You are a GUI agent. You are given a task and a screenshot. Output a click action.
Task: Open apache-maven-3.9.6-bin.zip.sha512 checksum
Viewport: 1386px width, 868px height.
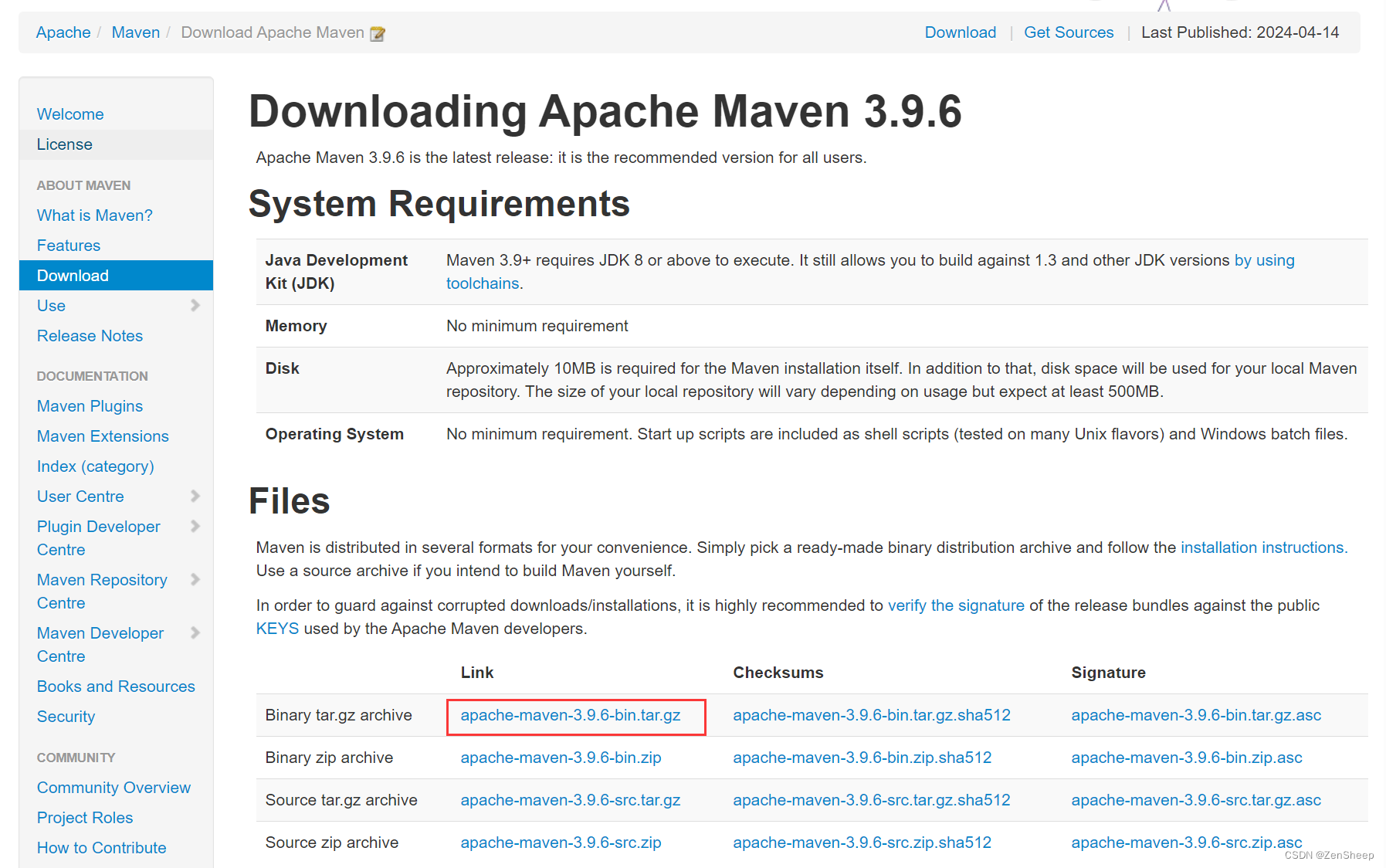point(862,758)
